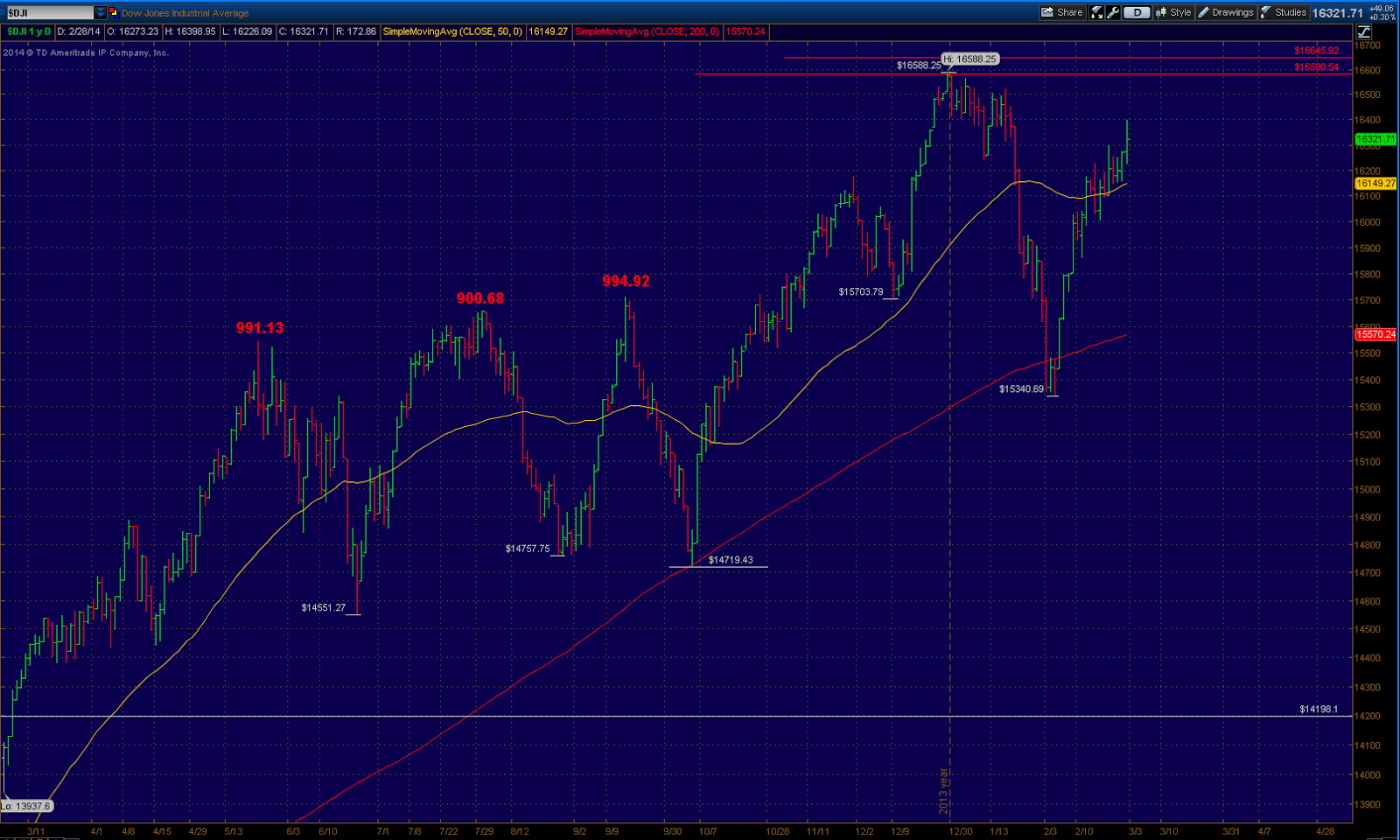
Task: Click the $15340.69 low price label
Action: [x=1021, y=388]
